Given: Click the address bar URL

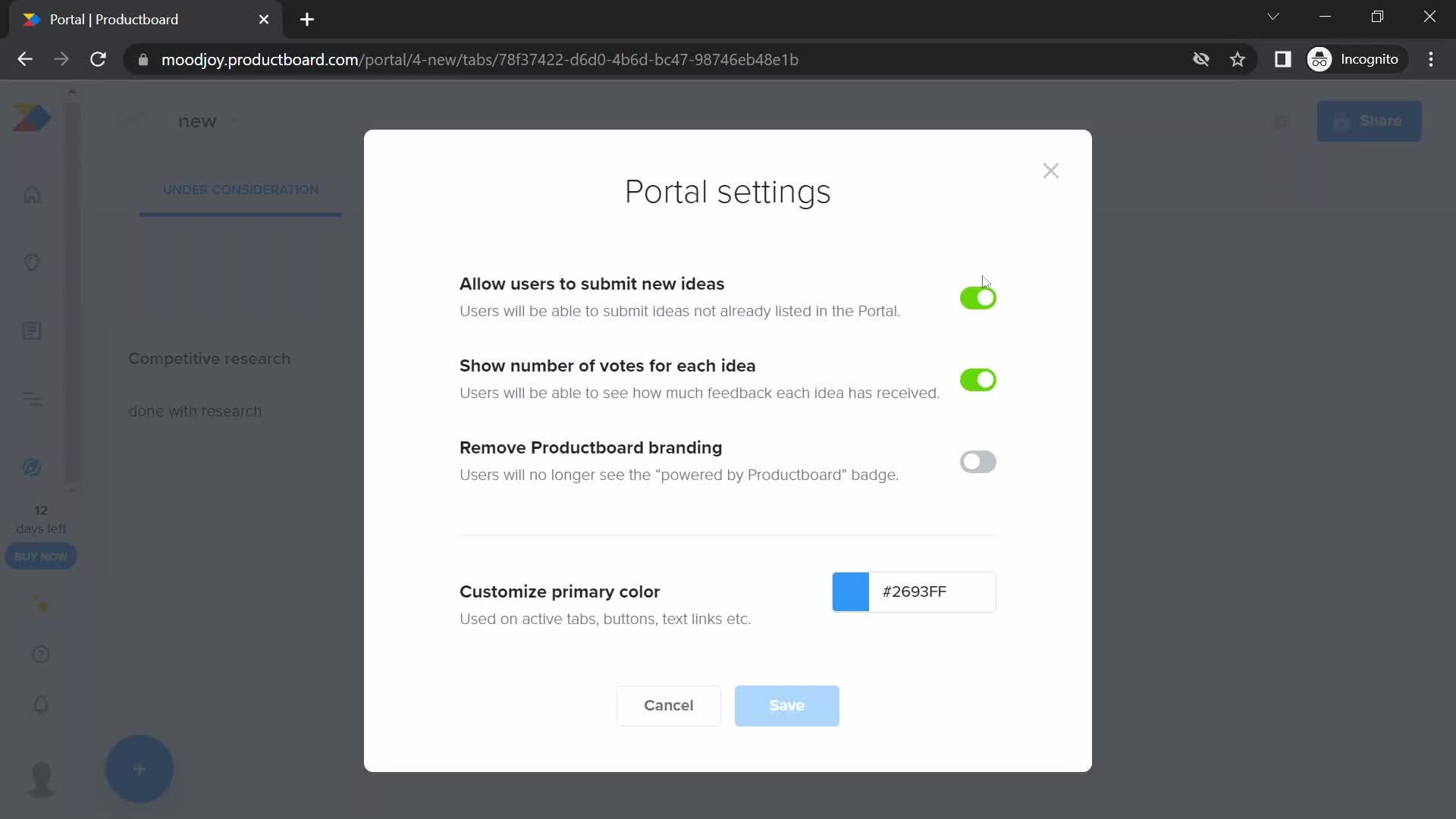Looking at the screenshot, I should tap(479, 59).
